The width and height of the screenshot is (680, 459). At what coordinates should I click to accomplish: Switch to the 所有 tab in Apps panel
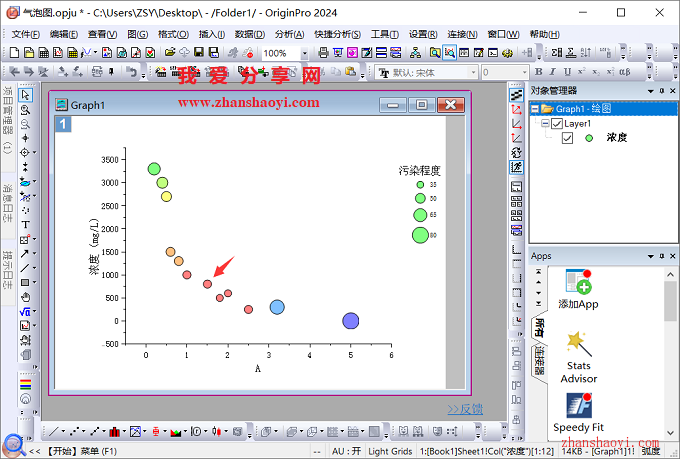coord(539,328)
